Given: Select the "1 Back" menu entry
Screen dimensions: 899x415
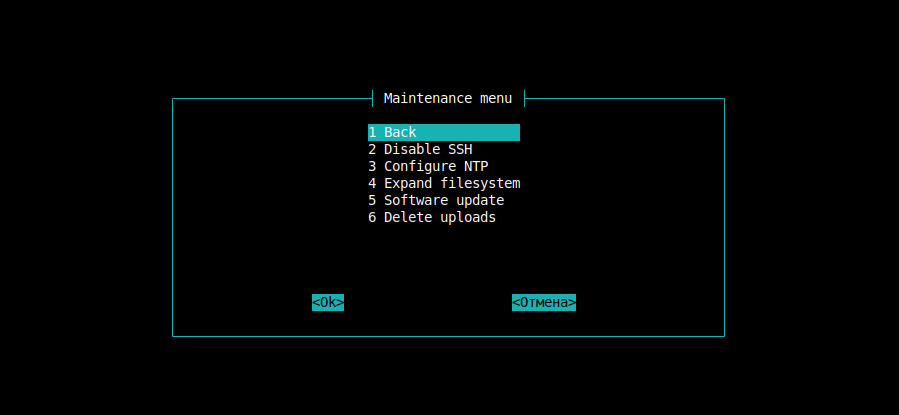Looking at the screenshot, I should (444, 132).
